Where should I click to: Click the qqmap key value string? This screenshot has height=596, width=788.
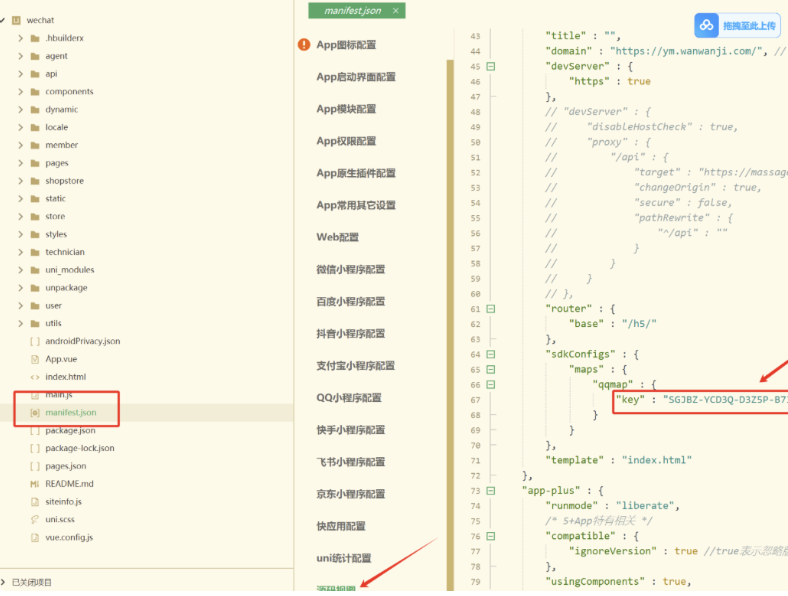[725, 399]
